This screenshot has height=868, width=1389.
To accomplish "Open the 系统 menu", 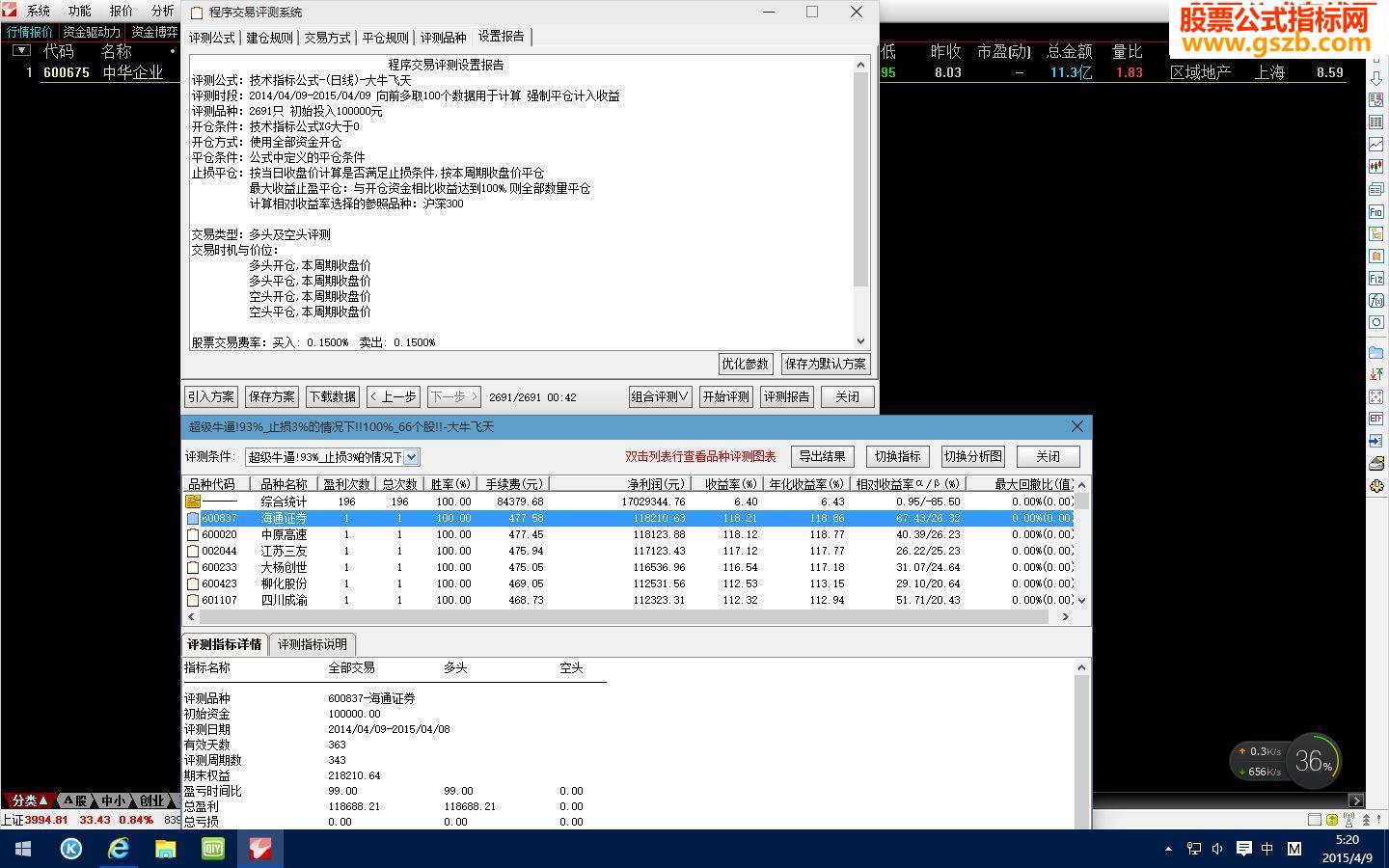I will pyautogui.click(x=39, y=11).
